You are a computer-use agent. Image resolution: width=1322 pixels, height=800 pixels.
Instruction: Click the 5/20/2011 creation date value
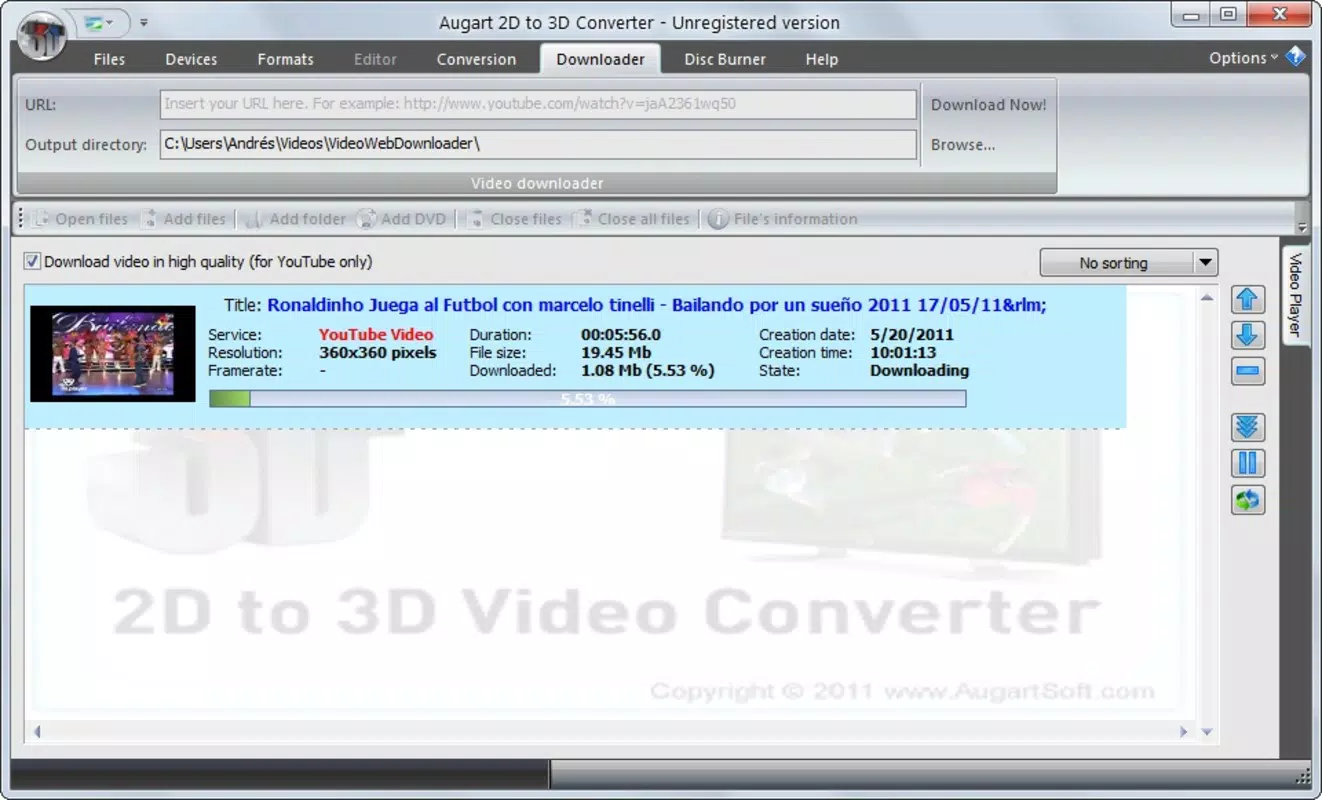coord(912,335)
